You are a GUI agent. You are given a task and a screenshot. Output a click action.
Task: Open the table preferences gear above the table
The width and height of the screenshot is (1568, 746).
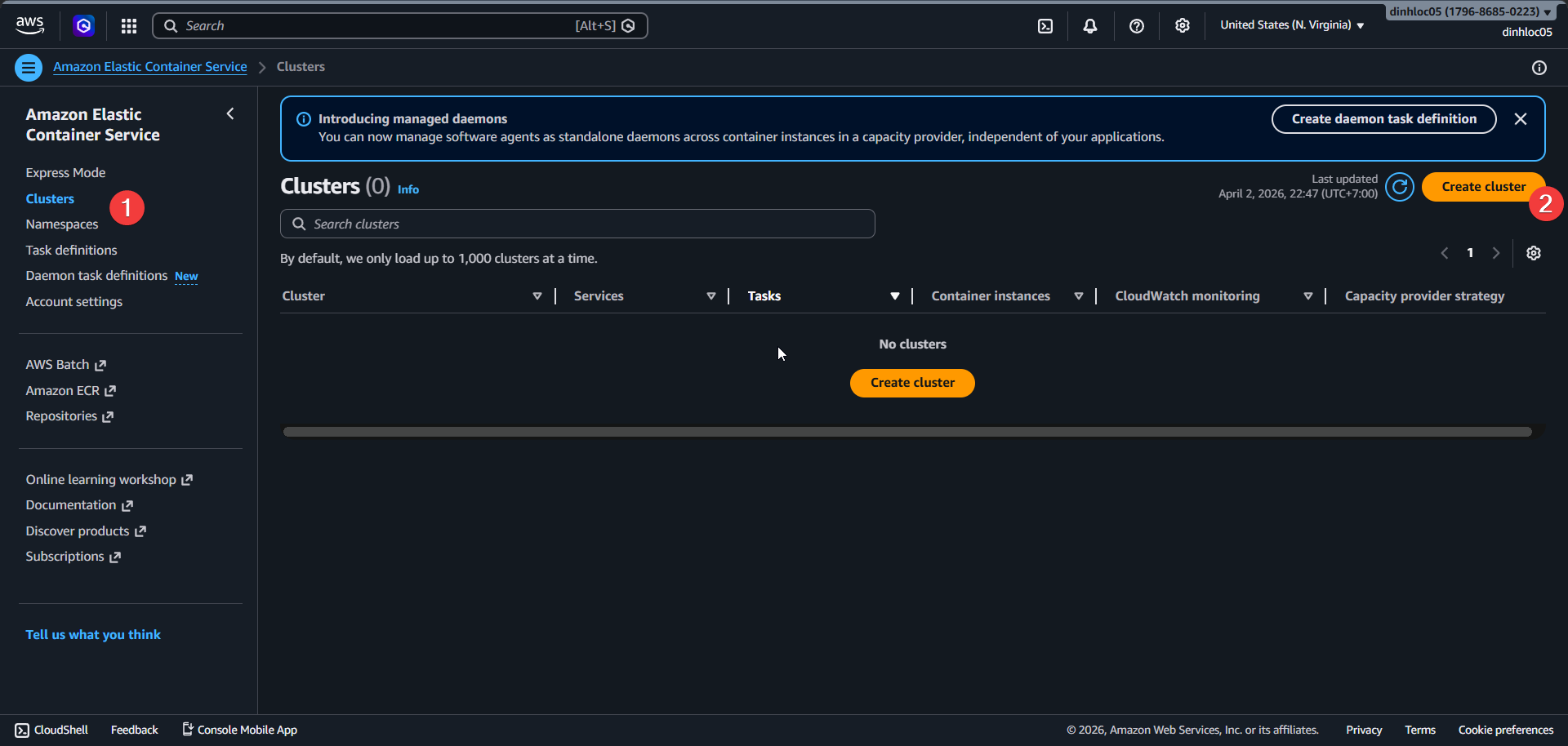click(1533, 253)
